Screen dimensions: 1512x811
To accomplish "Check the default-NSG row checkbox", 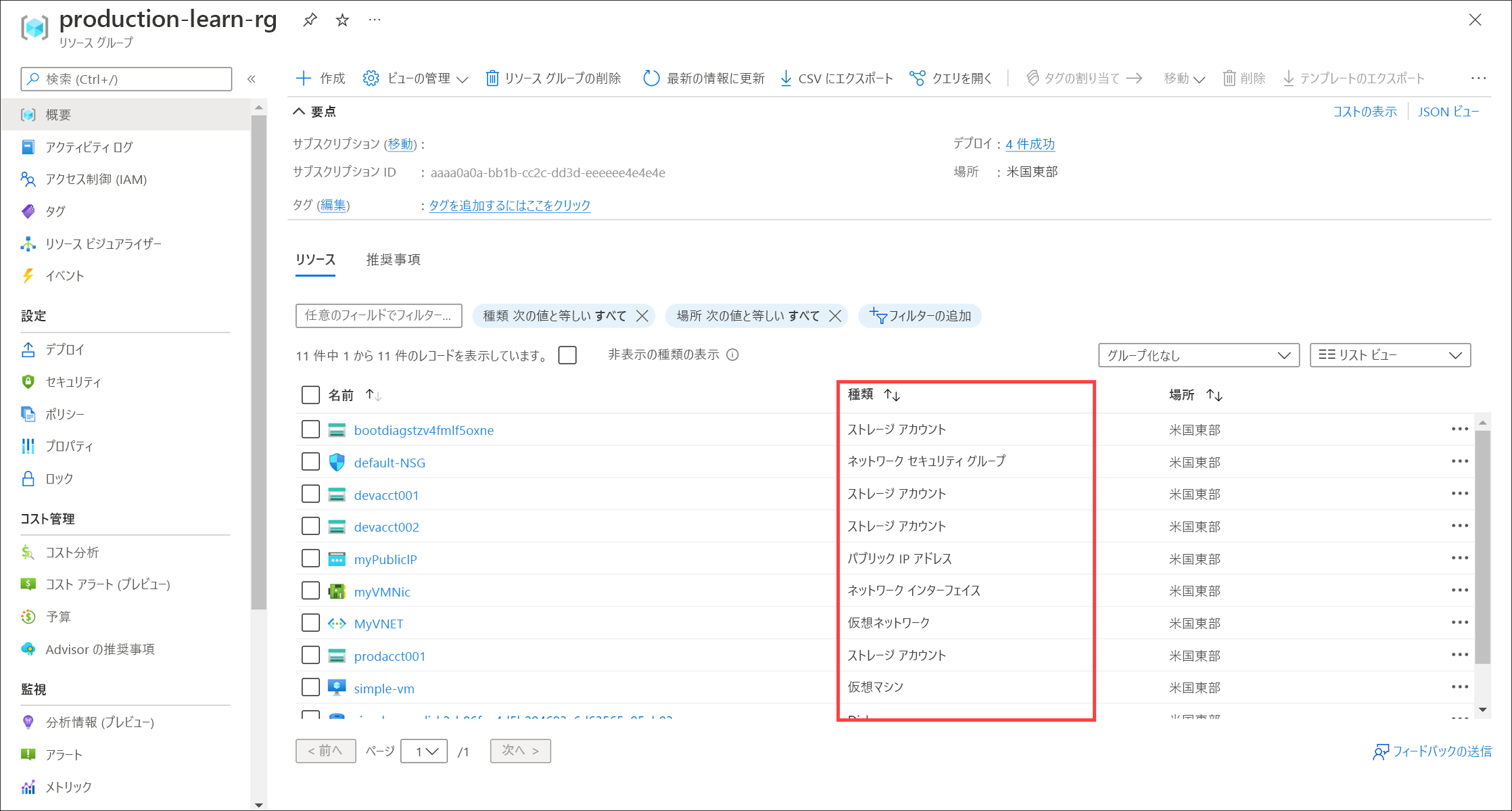I will (x=310, y=462).
